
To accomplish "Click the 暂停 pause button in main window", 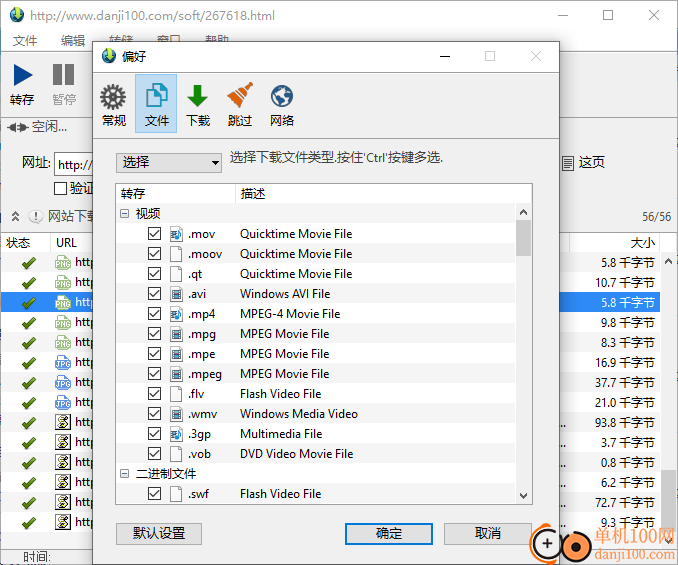I will click(x=64, y=84).
